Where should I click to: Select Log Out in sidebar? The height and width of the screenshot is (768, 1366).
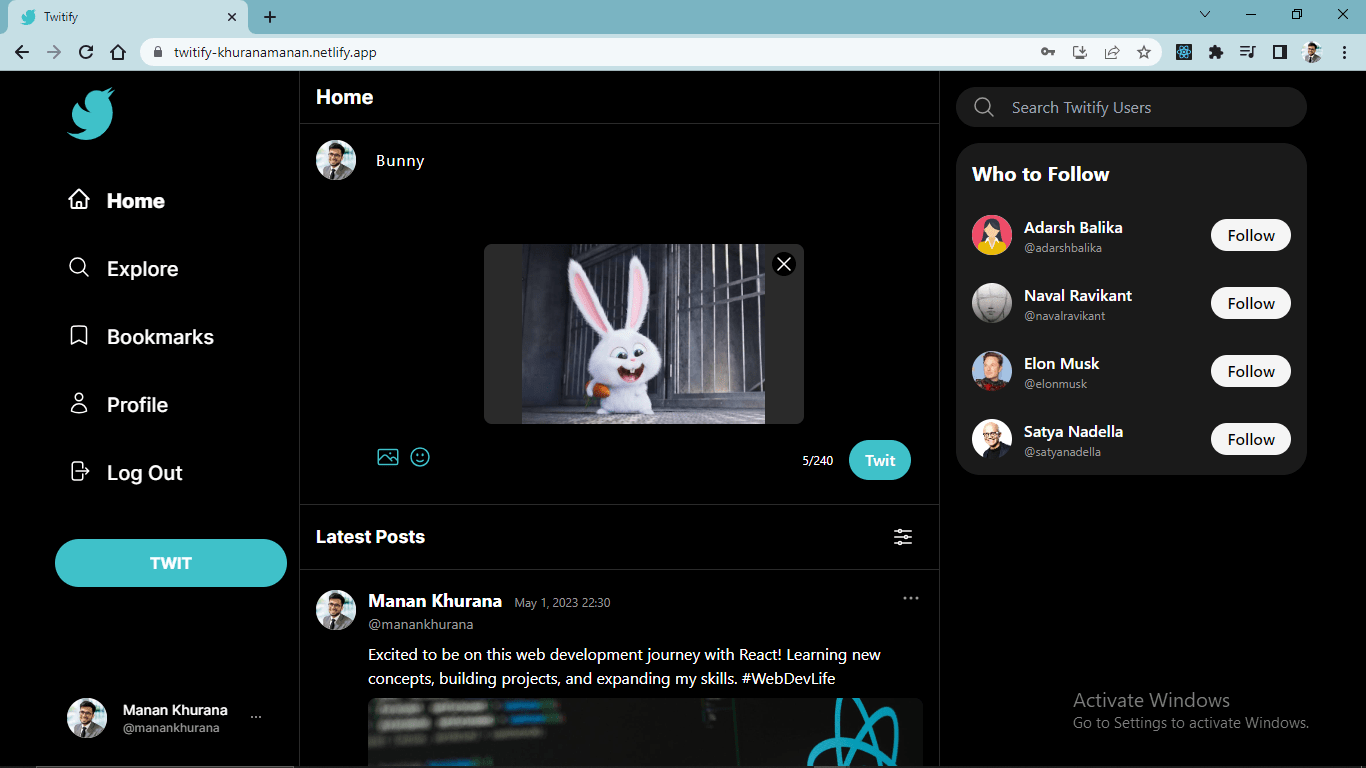pos(125,473)
